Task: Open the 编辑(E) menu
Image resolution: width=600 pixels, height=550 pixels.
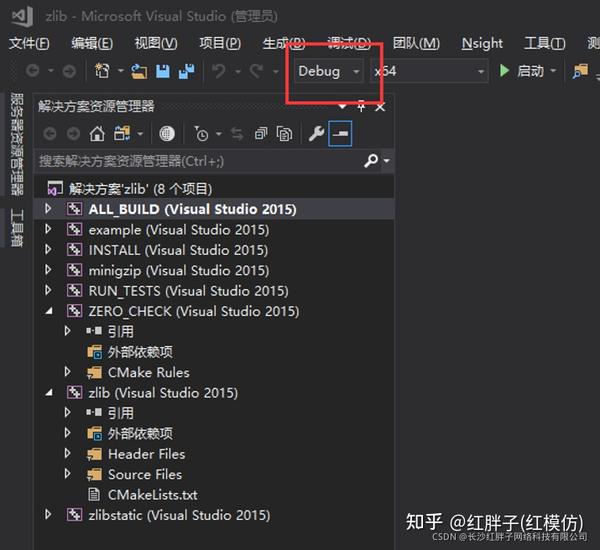Action: pos(92,43)
